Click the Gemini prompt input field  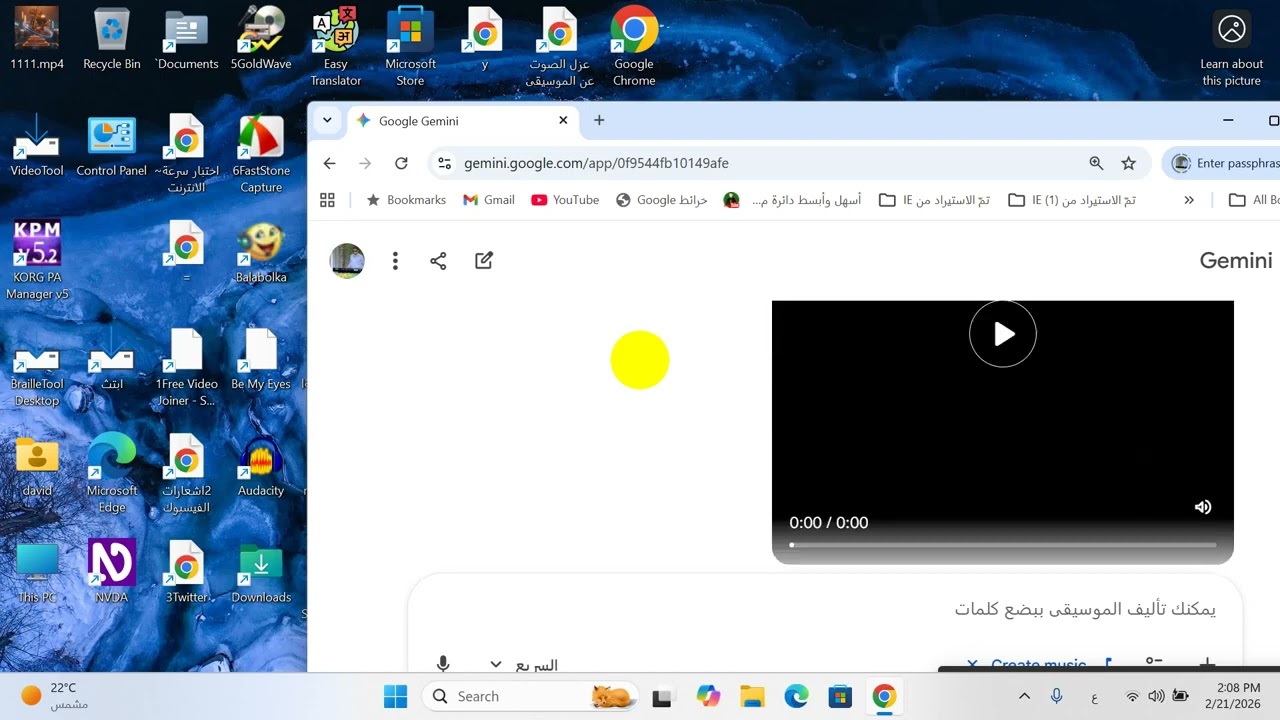(825, 609)
